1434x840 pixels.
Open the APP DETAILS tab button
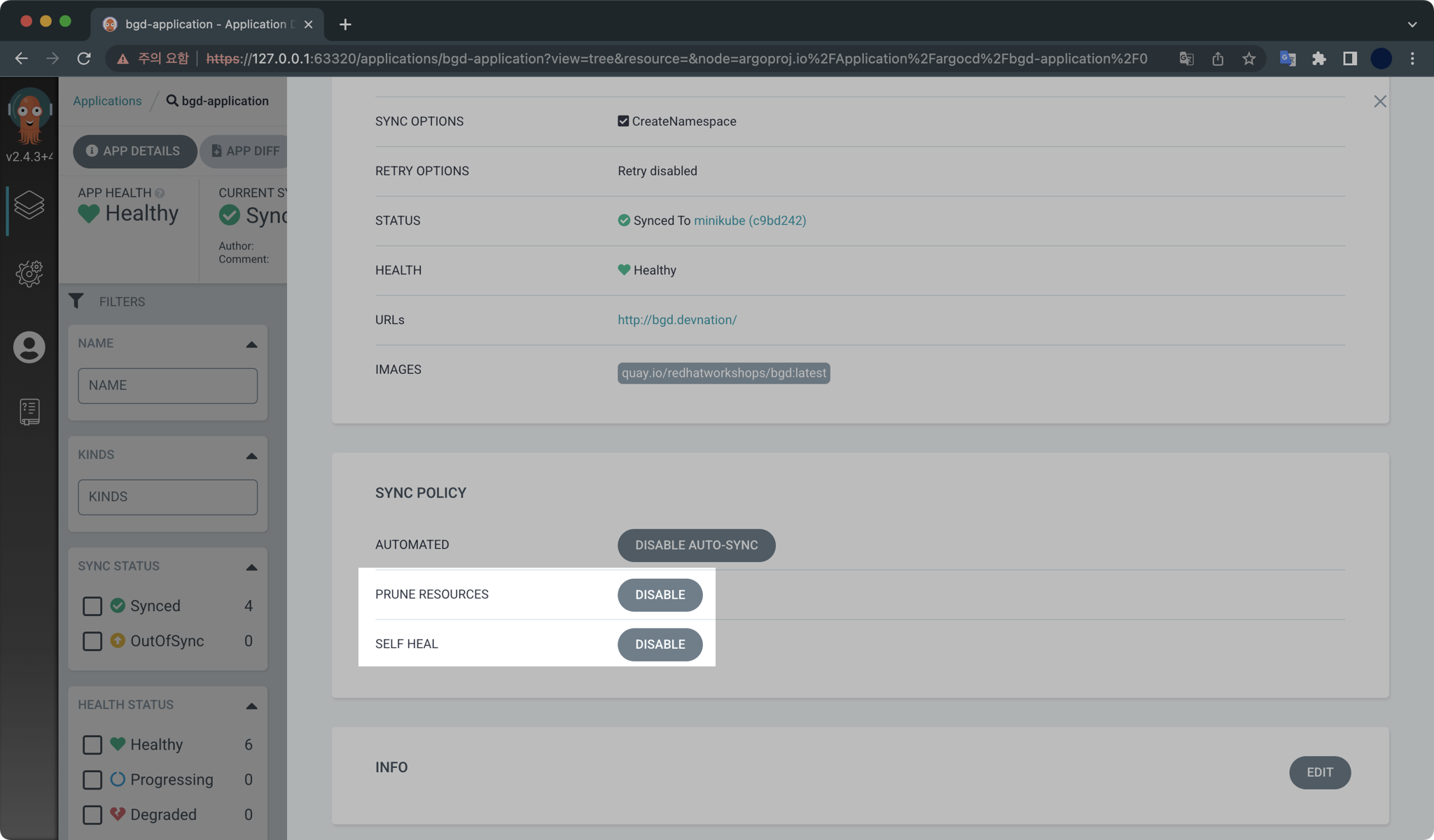click(x=134, y=151)
